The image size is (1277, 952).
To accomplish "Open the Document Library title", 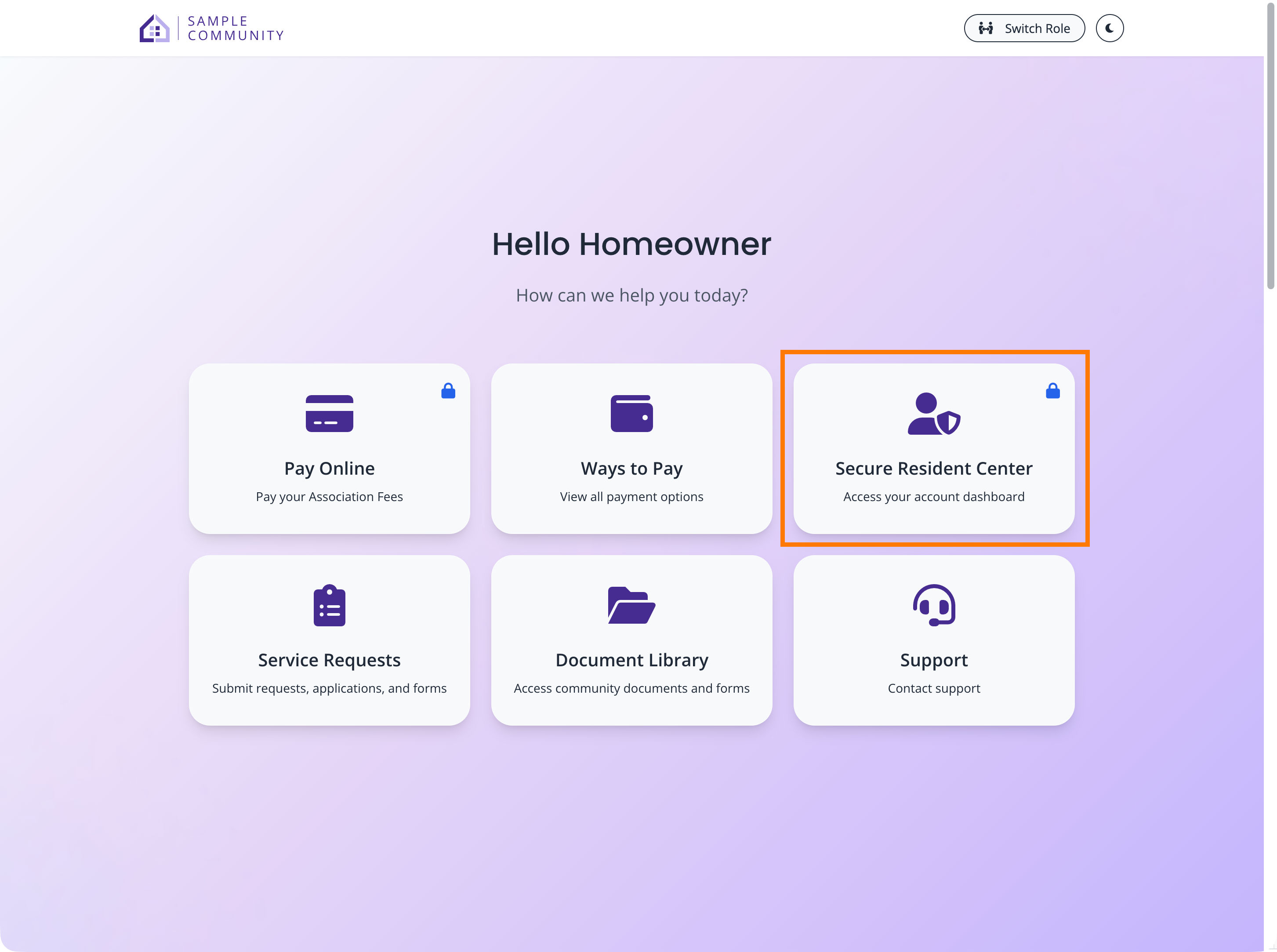I will [x=632, y=660].
